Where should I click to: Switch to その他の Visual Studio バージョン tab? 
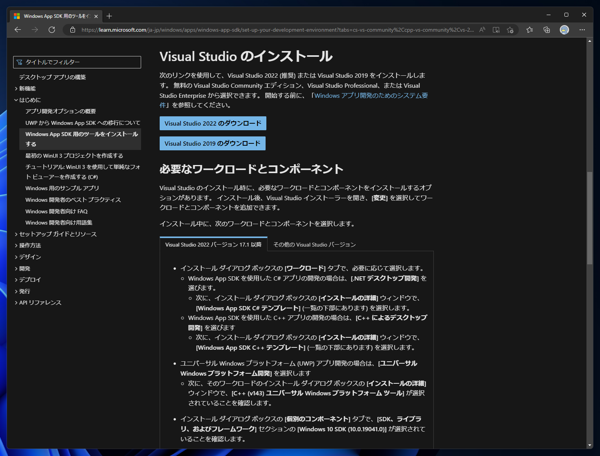tap(315, 244)
